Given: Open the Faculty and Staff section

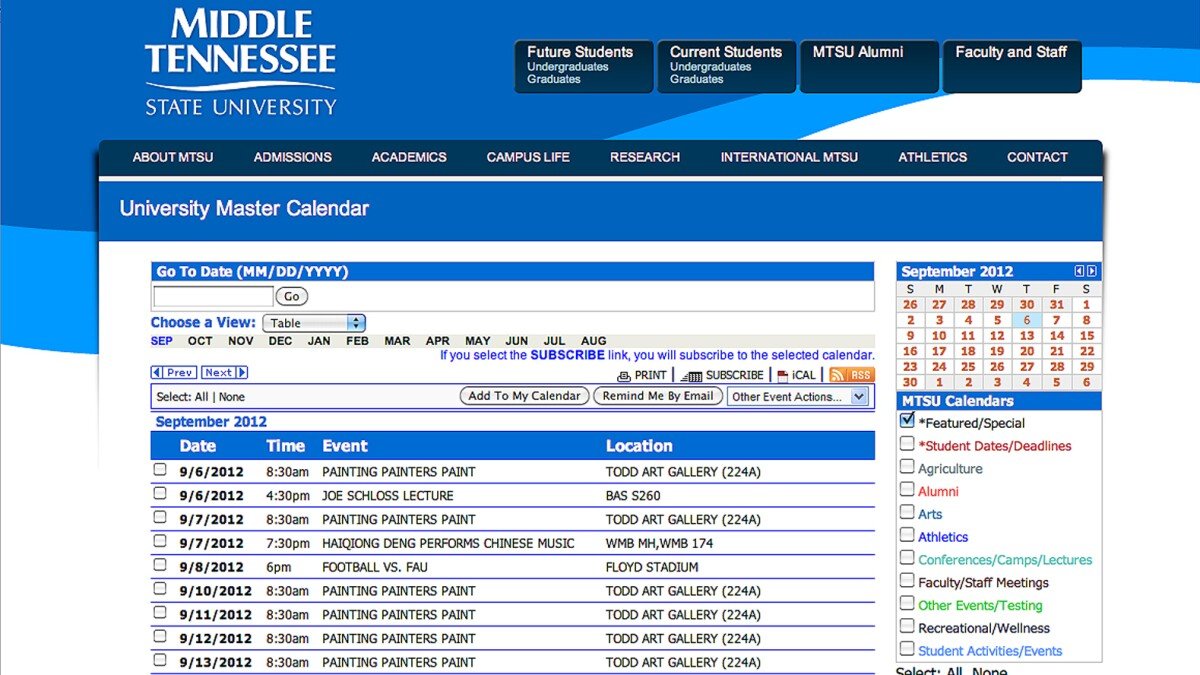Looking at the screenshot, I should click(x=1012, y=66).
